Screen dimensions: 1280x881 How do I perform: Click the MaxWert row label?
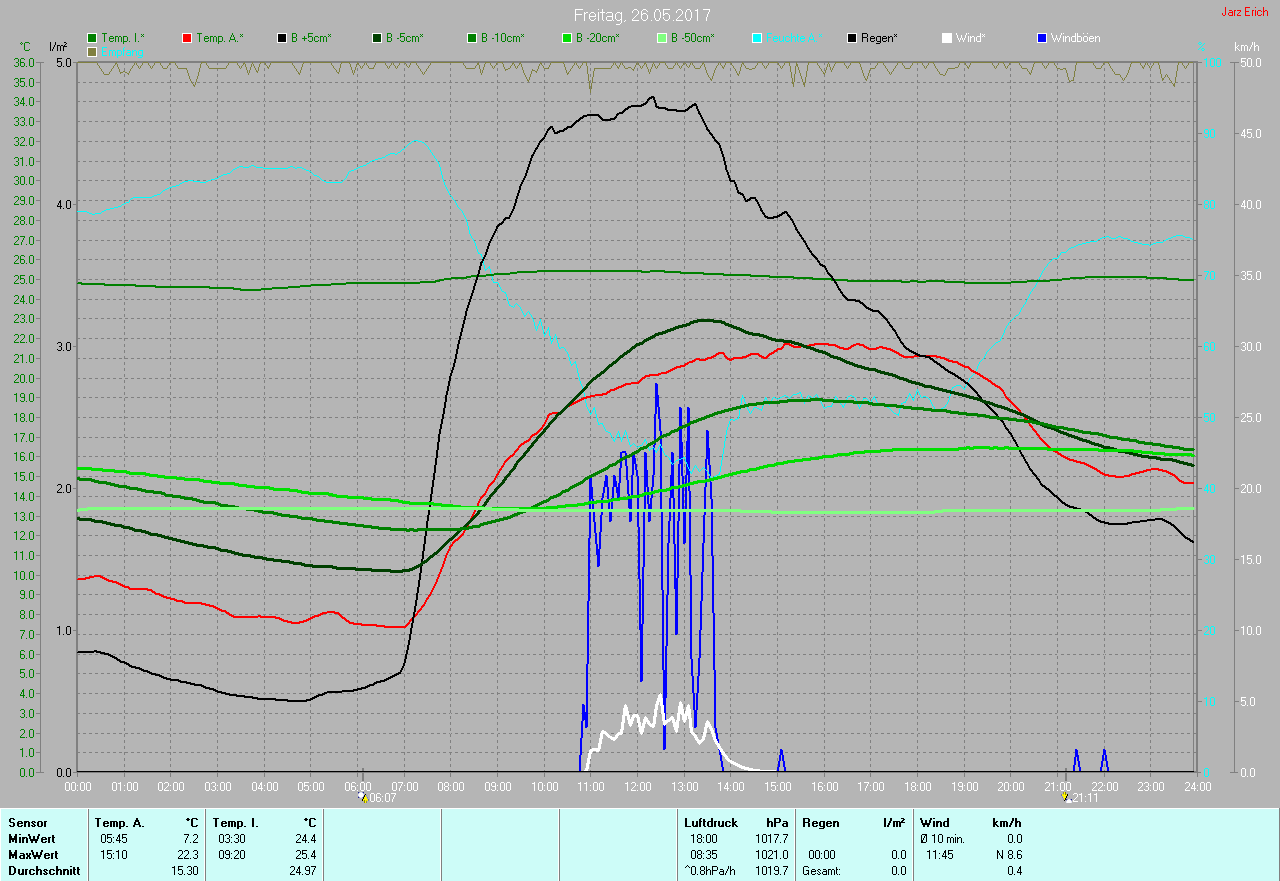pos(32,855)
